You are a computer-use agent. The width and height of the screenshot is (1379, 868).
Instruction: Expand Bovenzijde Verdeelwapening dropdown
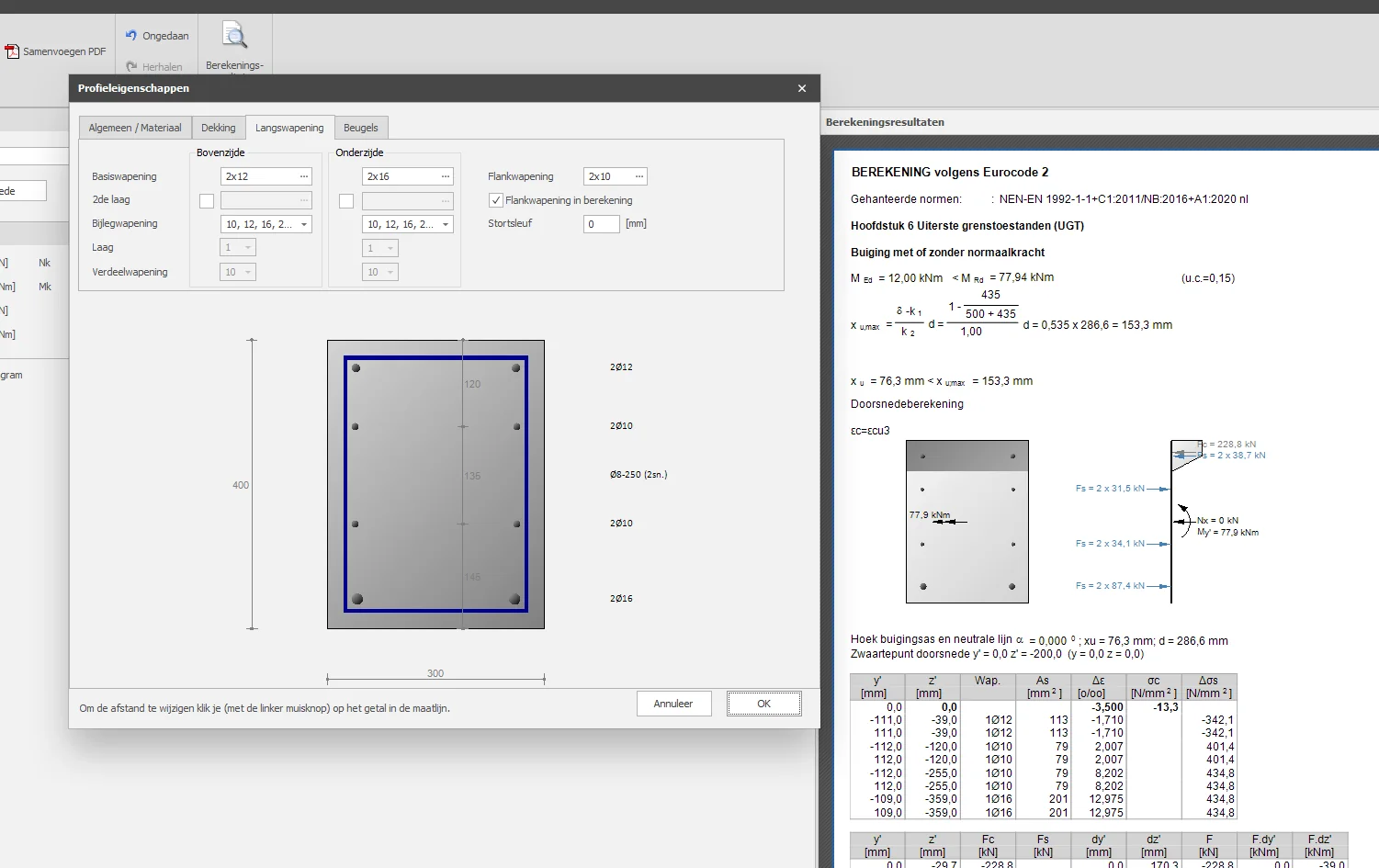pyautogui.click(x=248, y=272)
